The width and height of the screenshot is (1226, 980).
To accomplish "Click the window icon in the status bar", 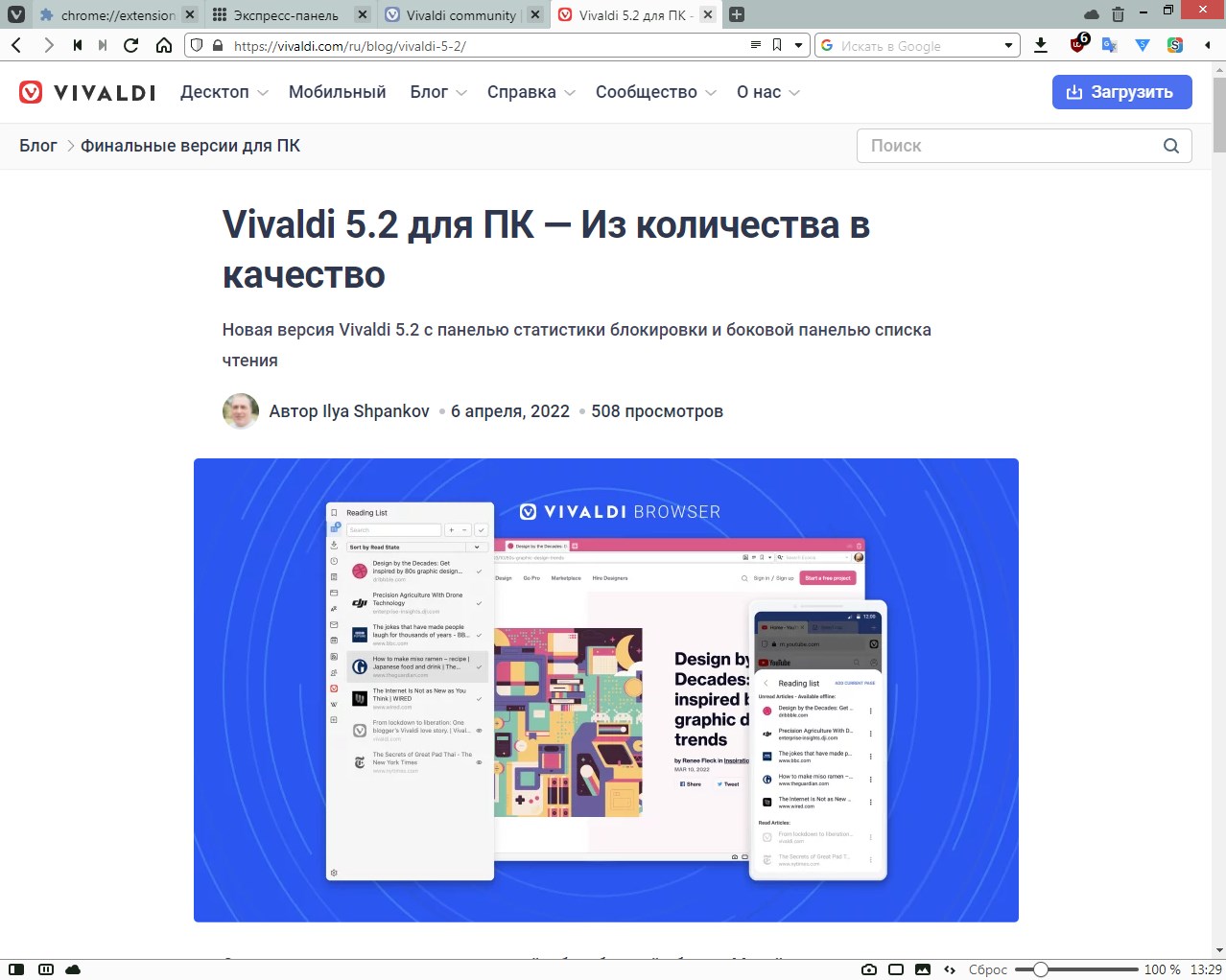I will 896,969.
